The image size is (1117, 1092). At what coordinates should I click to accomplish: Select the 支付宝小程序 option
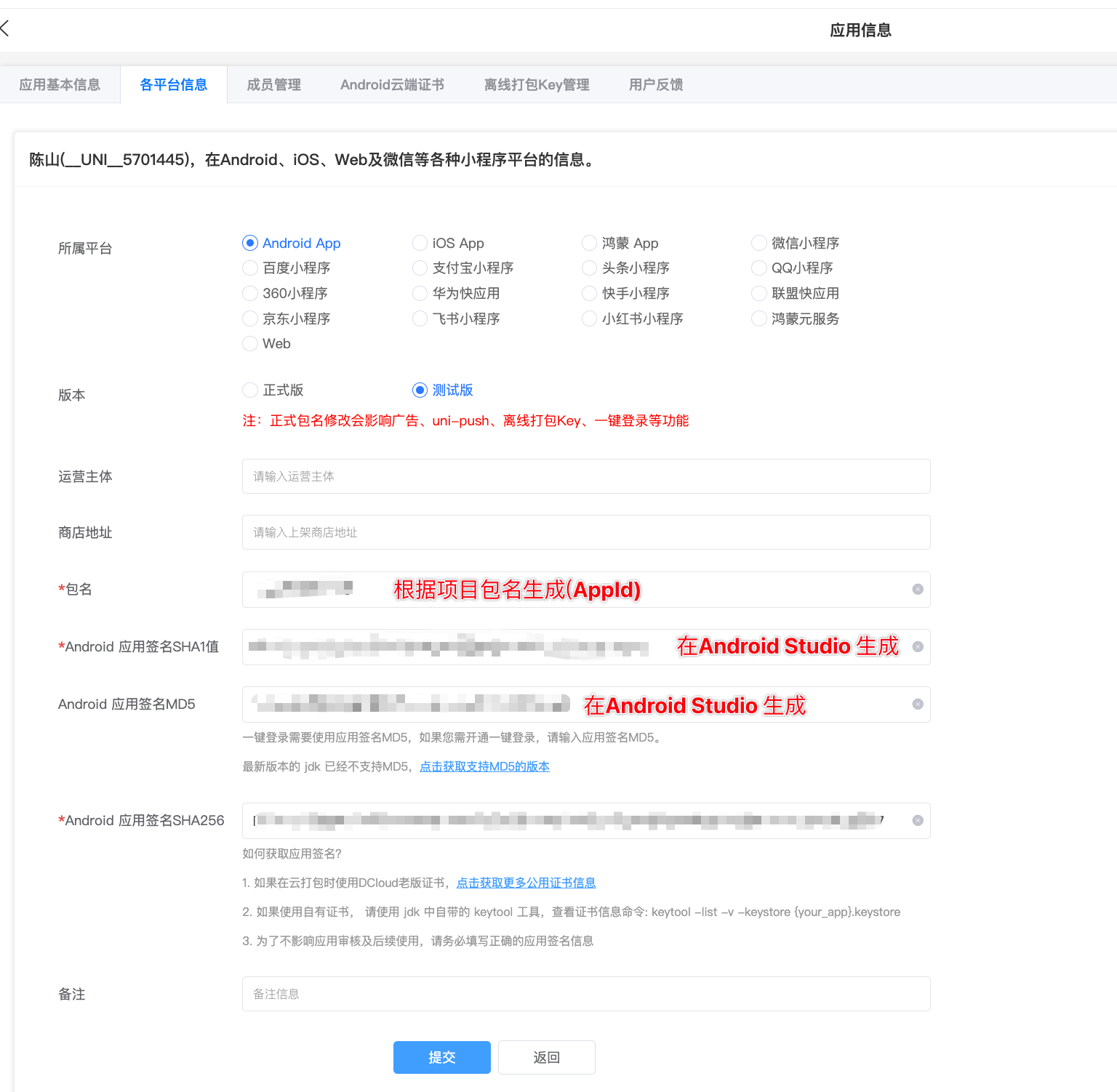[x=420, y=268]
